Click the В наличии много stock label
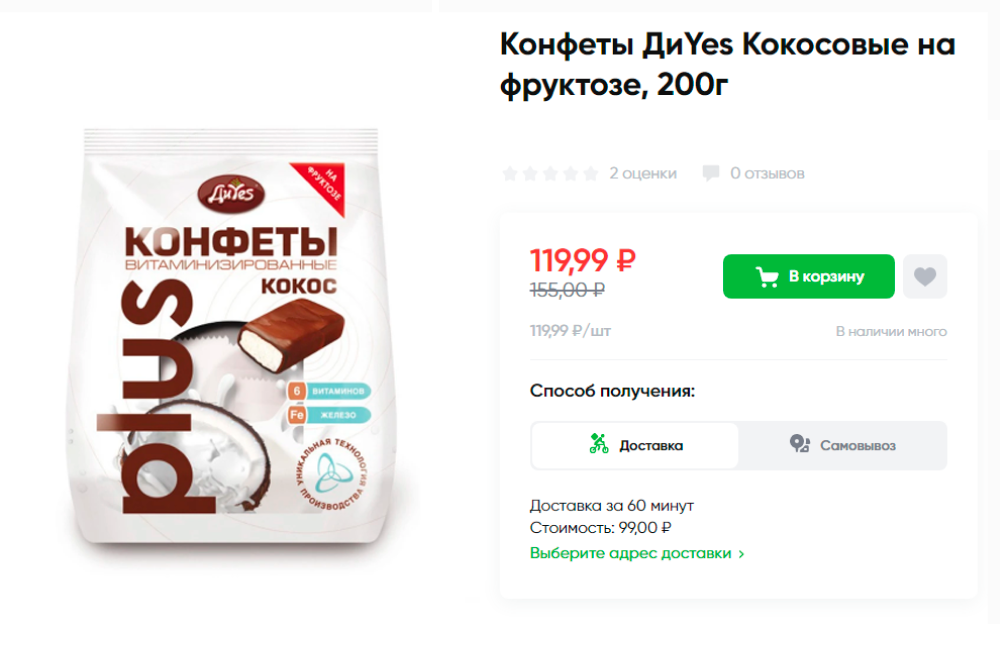1000x655 pixels. [891, 332]
